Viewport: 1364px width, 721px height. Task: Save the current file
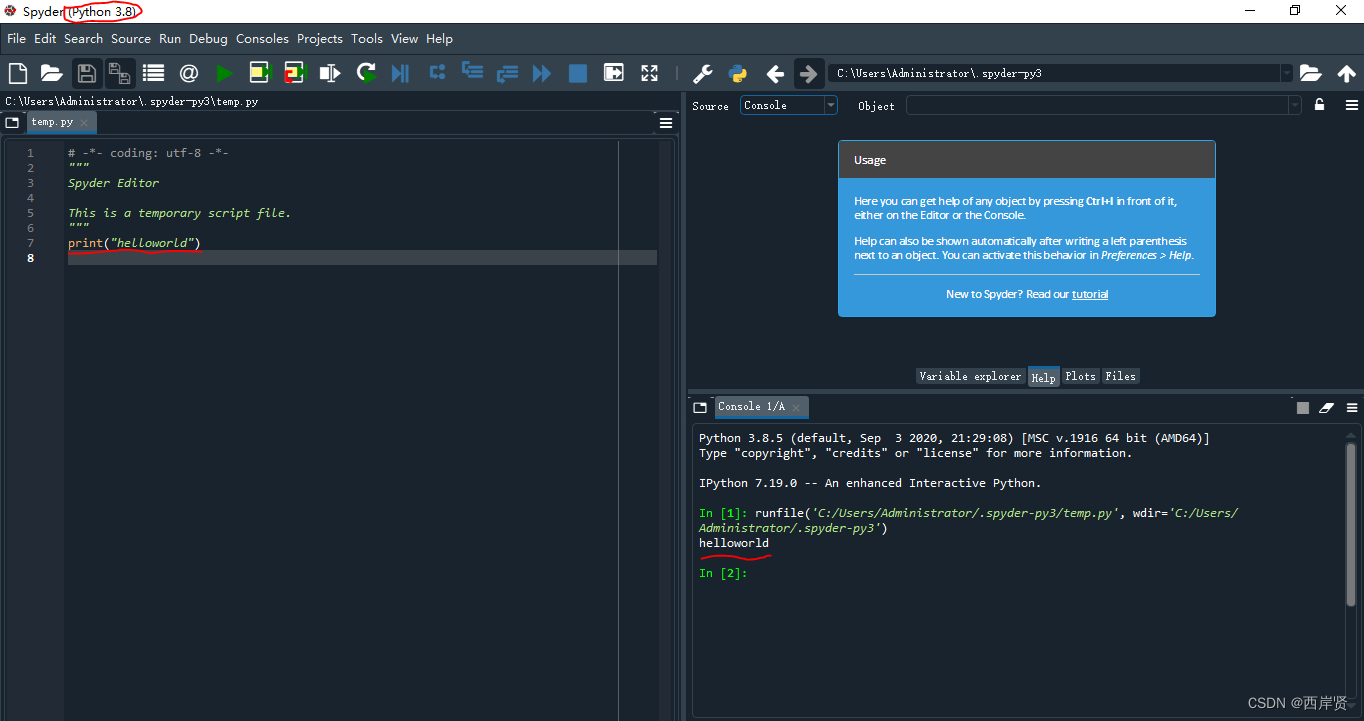click(x=87, y=73)
